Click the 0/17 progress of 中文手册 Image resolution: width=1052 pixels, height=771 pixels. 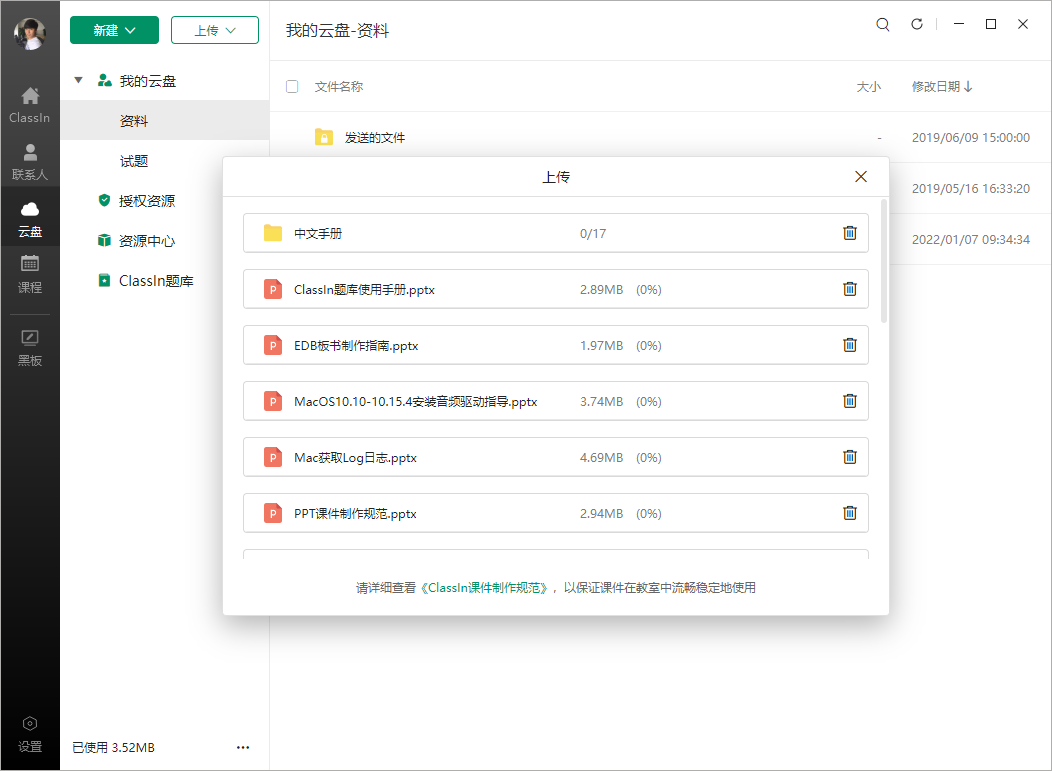click(593, 234)
